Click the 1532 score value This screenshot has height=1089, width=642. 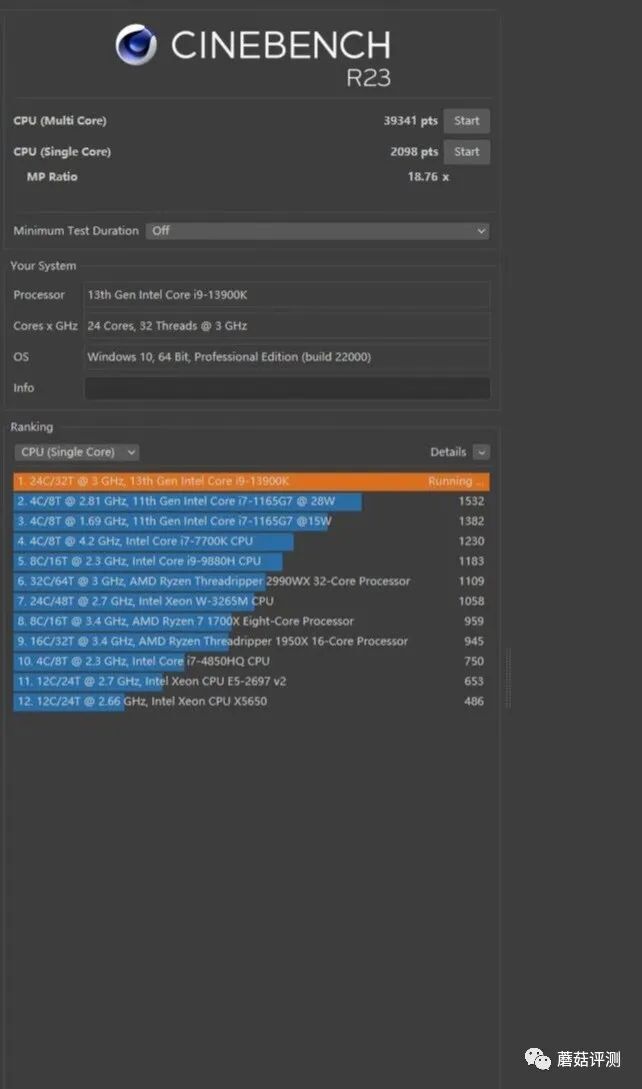point(471,501)
